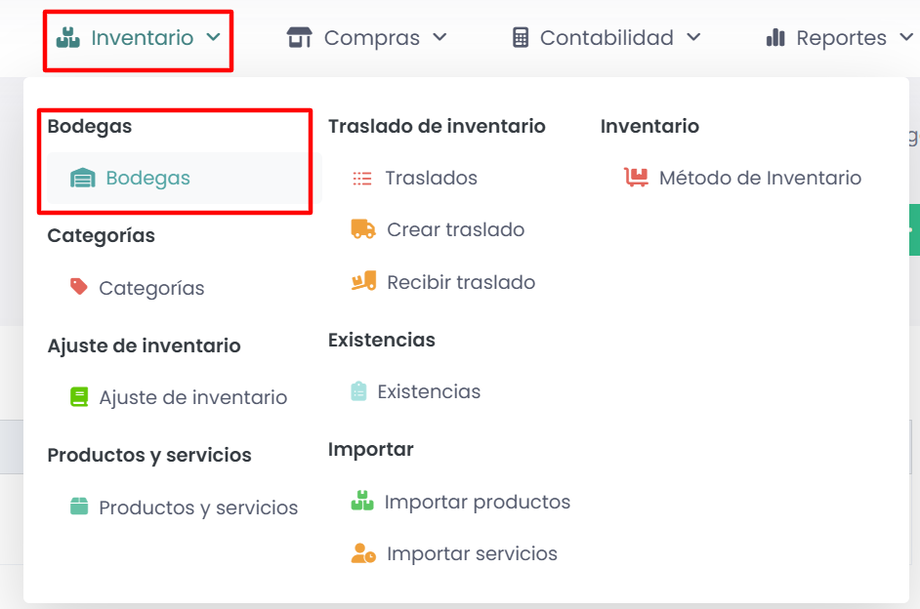Click the cart icon for Método de Inventario

[x=636, y=178]
